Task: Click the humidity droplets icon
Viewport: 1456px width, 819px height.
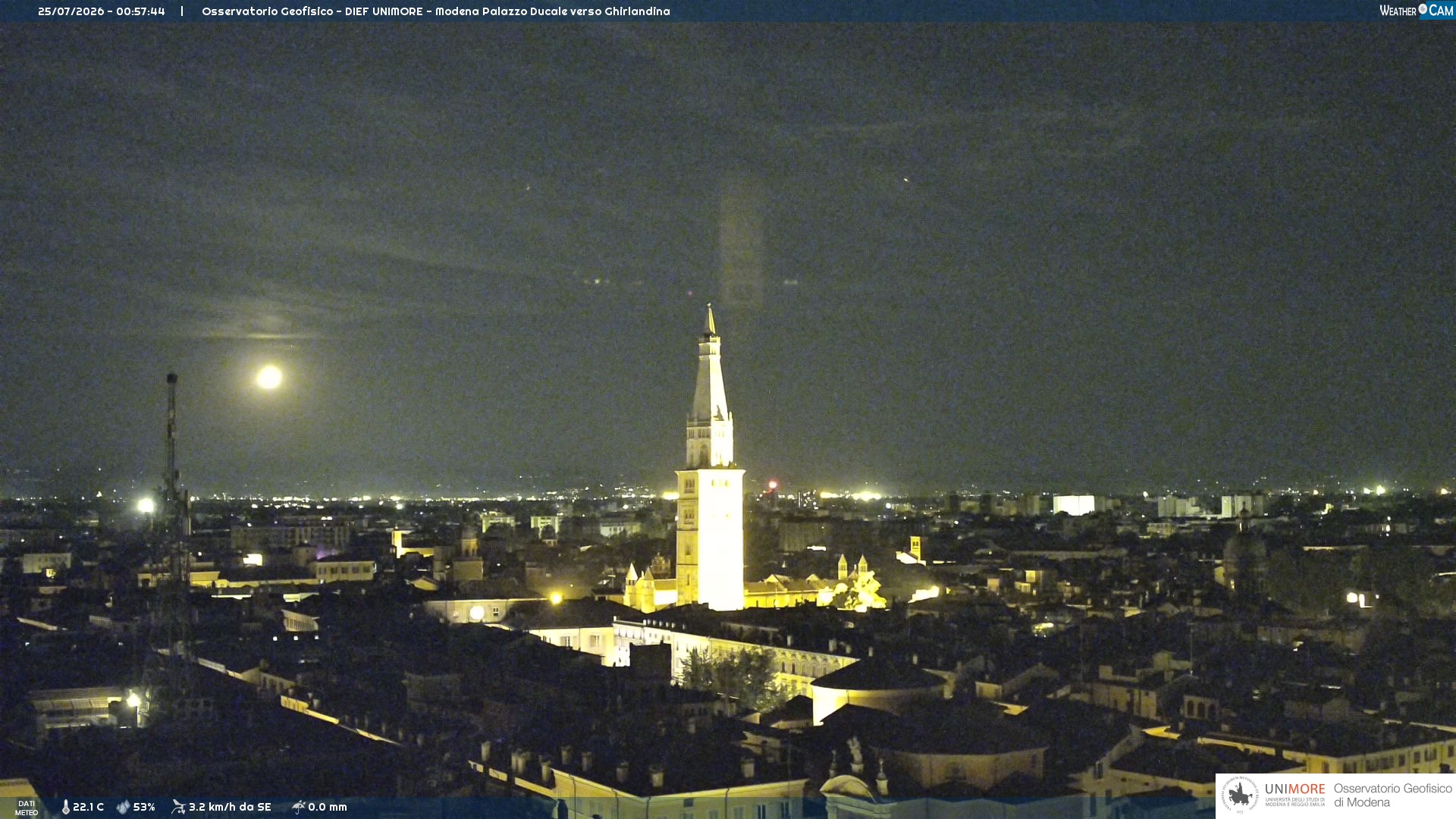Action: click(123, 807)
